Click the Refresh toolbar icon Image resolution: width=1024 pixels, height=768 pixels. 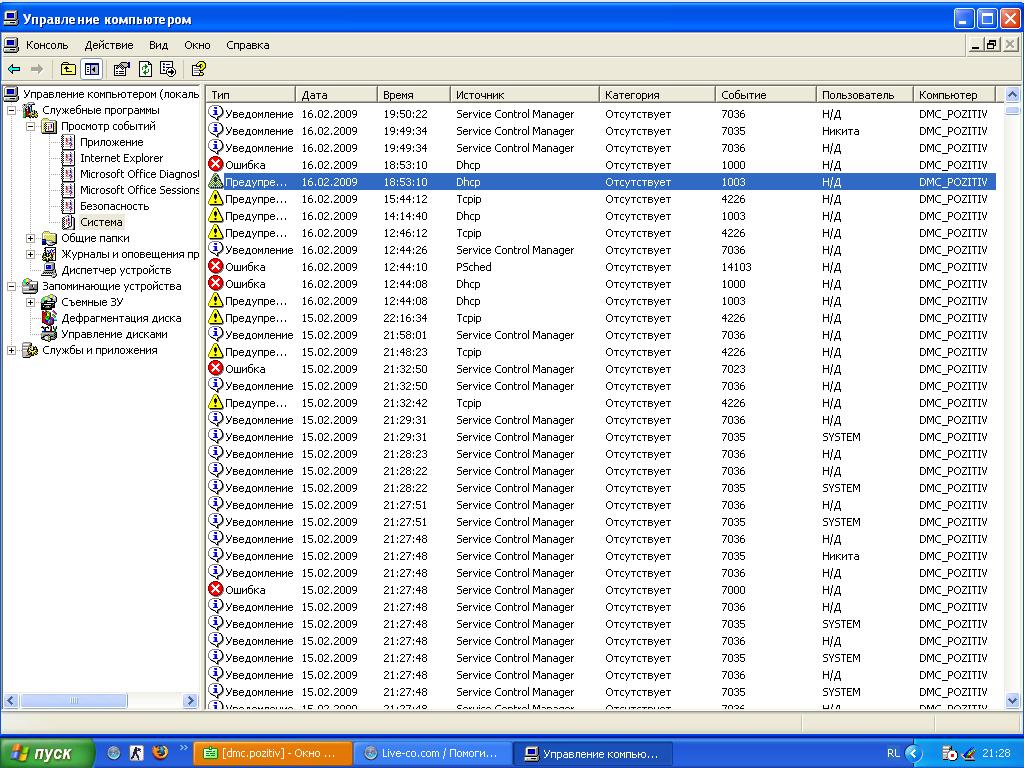[x=145, y=69]
